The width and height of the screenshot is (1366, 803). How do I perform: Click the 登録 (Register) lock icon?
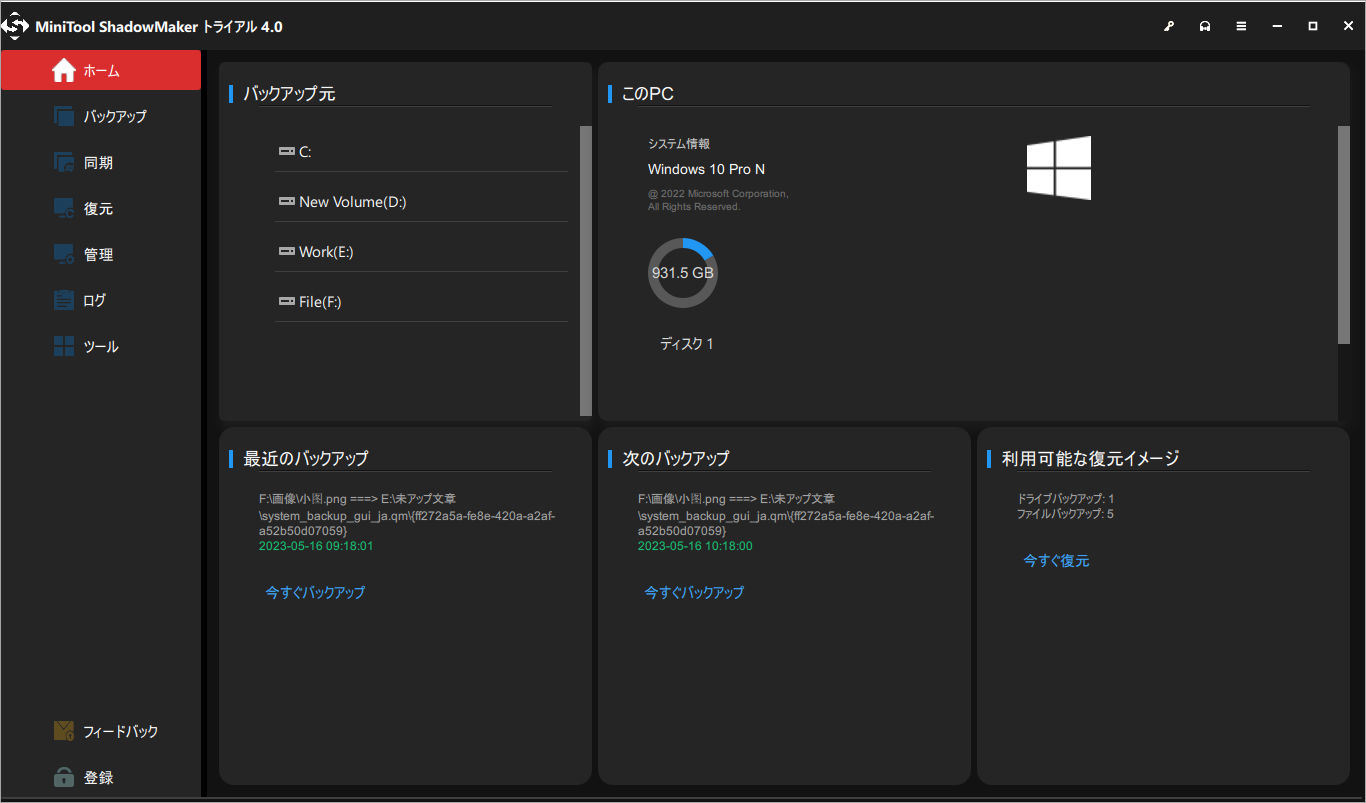tap(63, 777)
